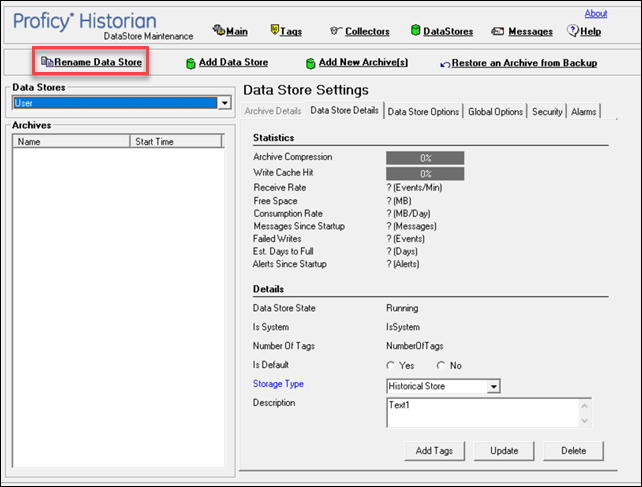Click Add Data Store link
This screenshot has width=642, height=487.
233,62
